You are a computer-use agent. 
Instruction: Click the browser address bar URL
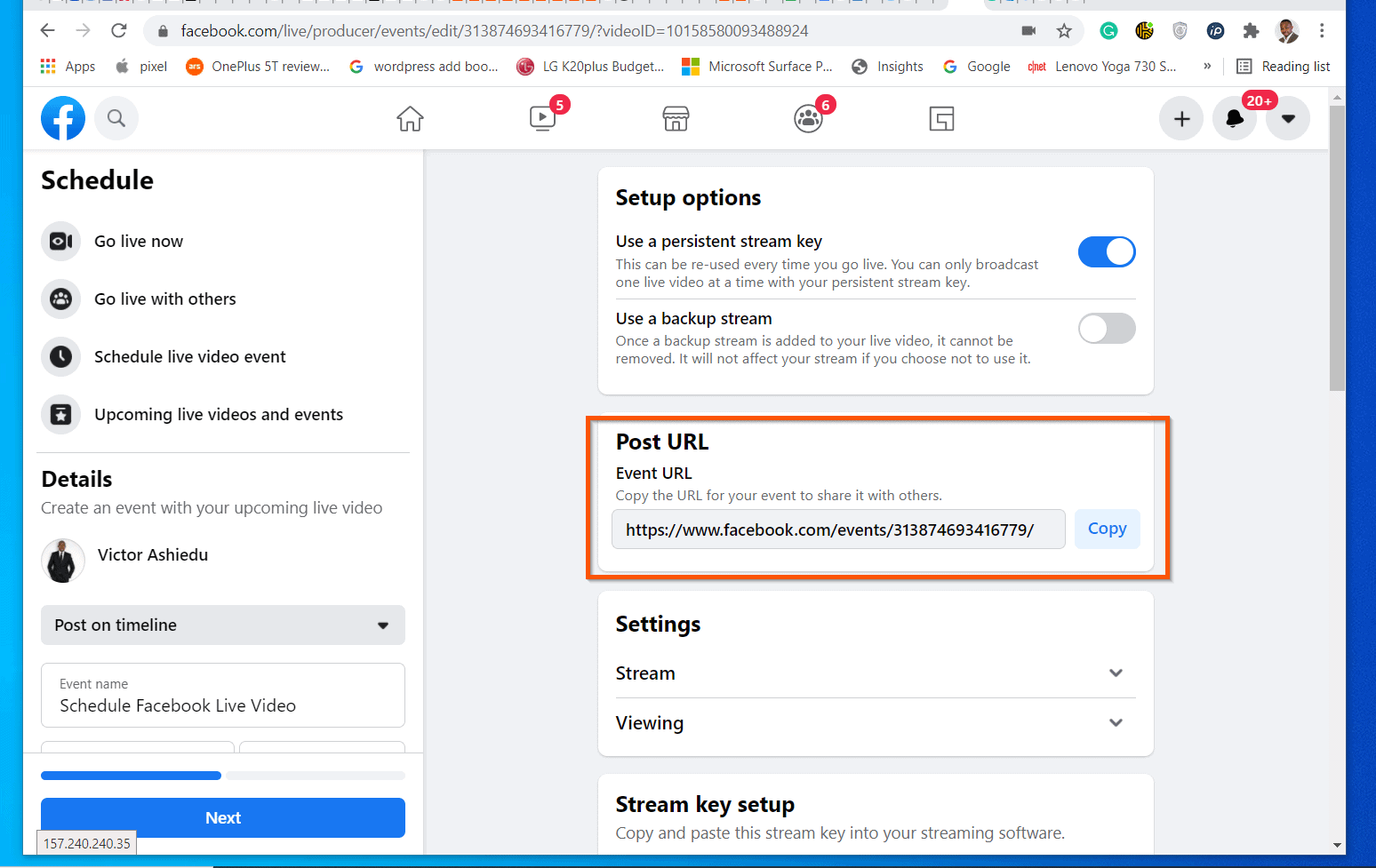point(494,31)
